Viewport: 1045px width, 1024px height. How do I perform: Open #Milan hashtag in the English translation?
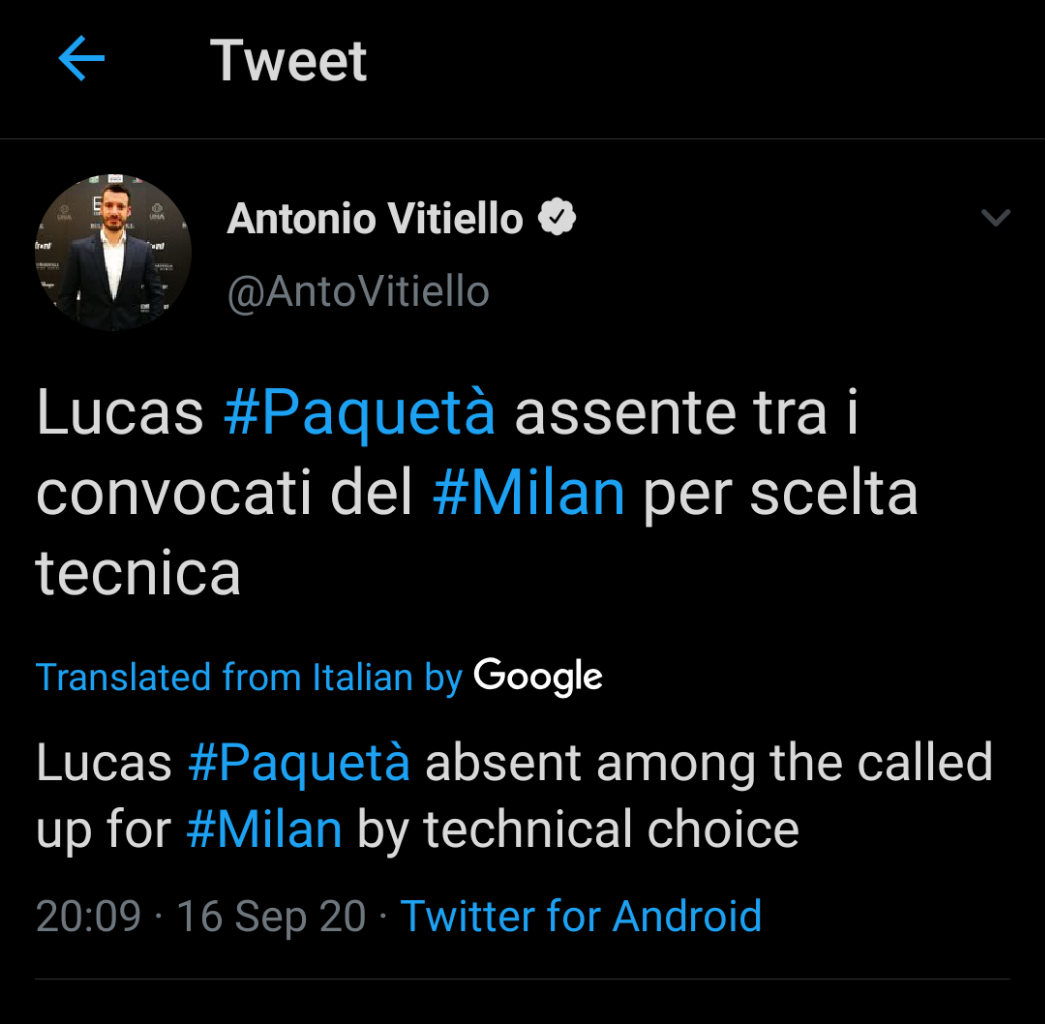(264, 831)
